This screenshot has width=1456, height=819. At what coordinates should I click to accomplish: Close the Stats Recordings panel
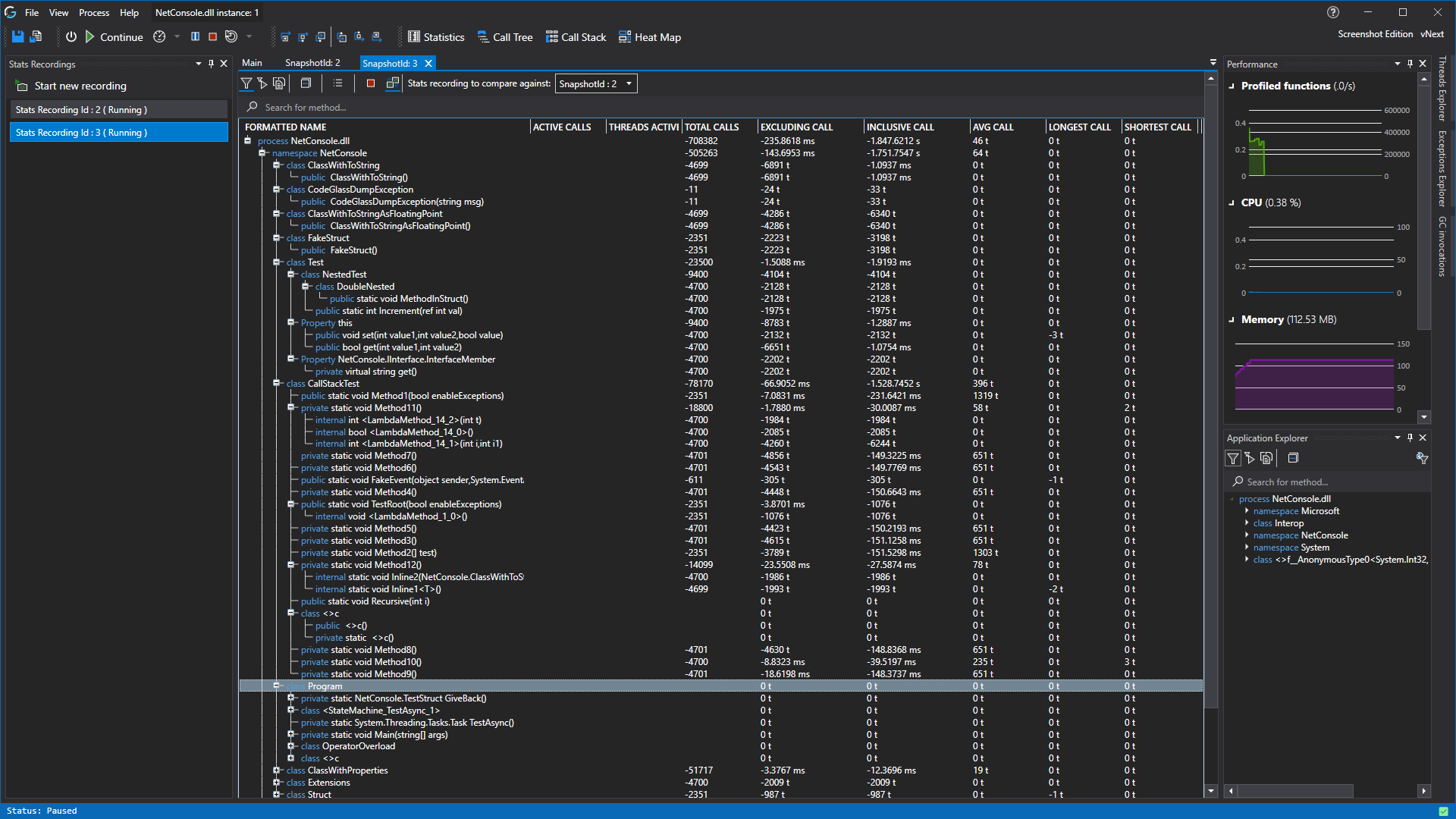224,64
